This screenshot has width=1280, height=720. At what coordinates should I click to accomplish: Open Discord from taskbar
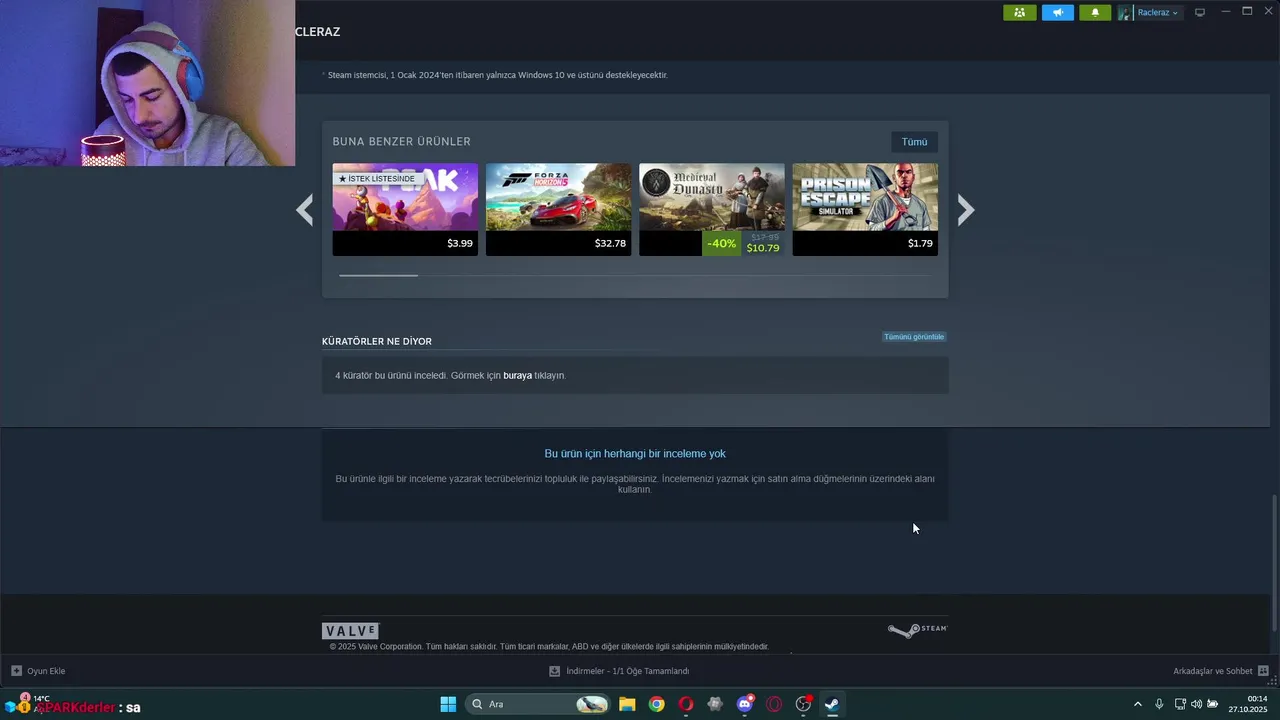pyautogui.click(x=745, y=704)
